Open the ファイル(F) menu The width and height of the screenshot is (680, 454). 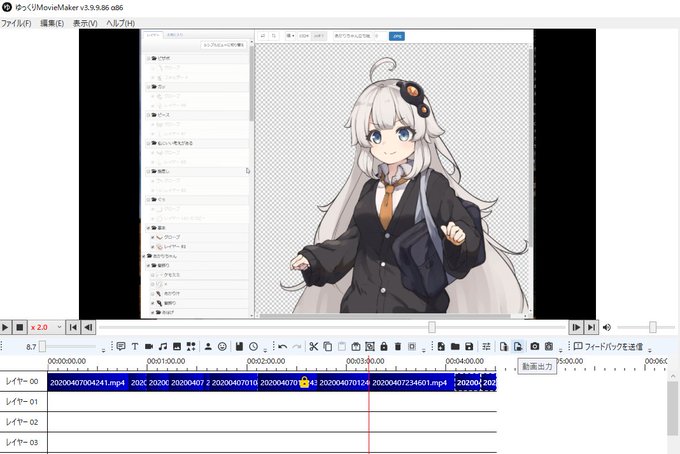coord(16,23)
